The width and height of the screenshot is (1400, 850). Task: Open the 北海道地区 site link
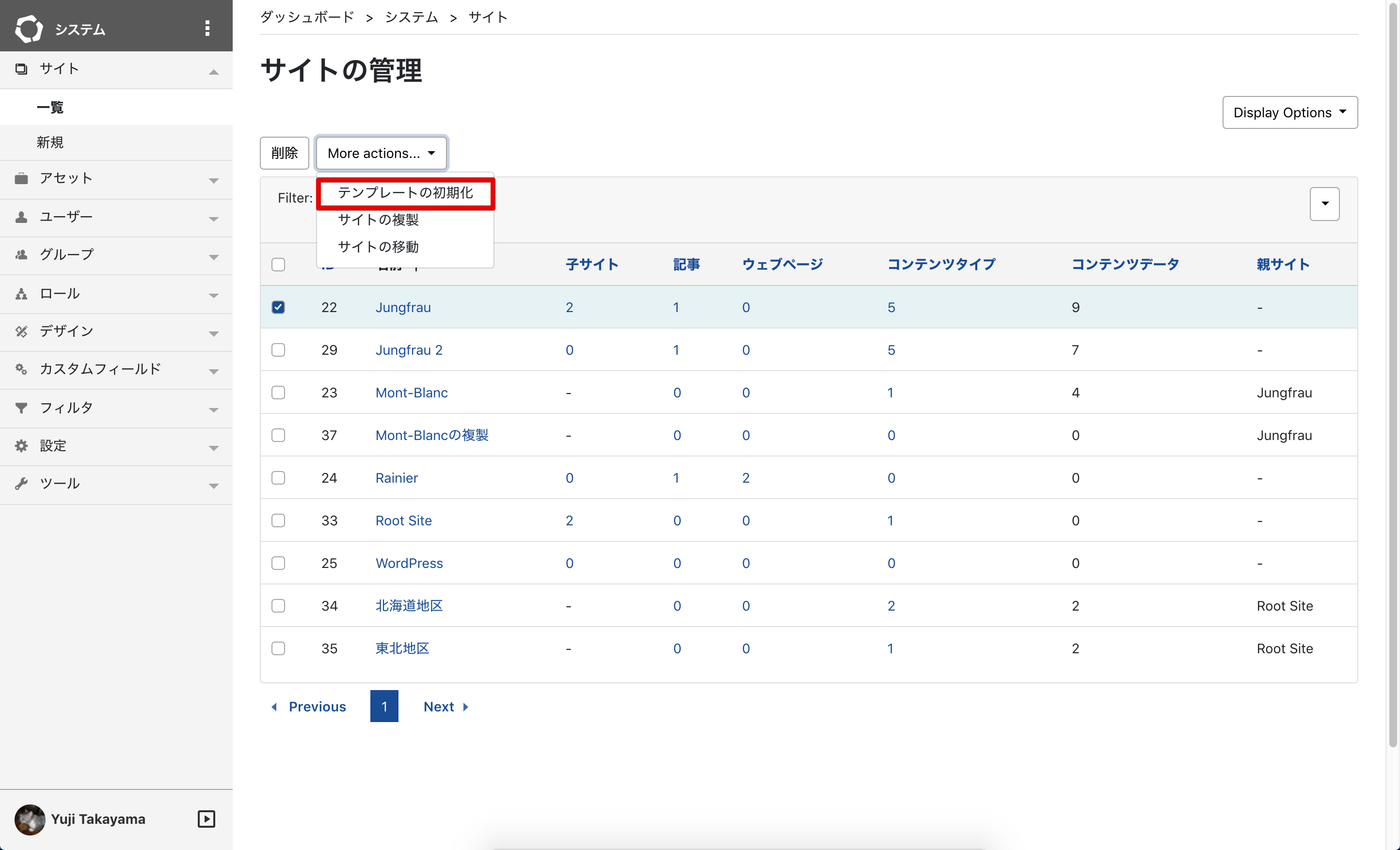(x=409, y=606)
